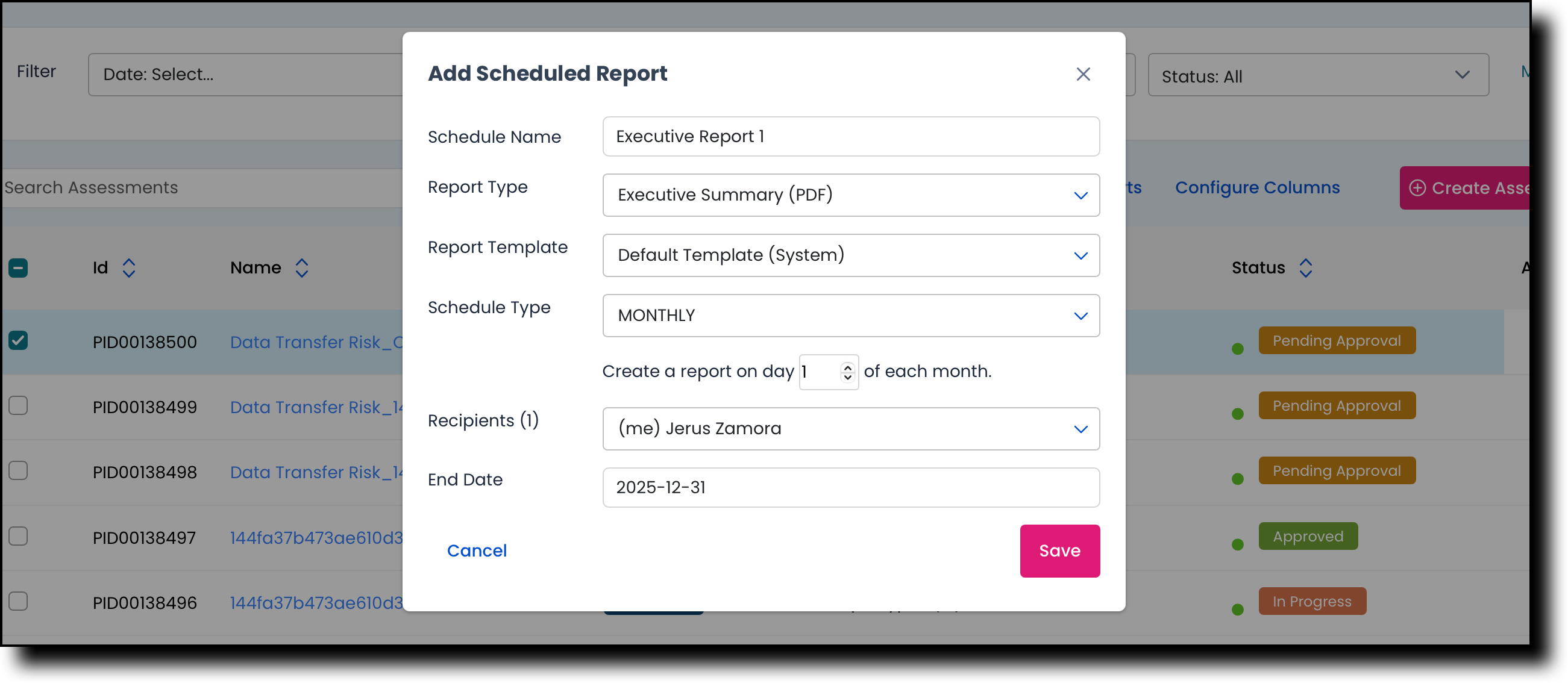This screenshot has height=683, width=1568.
Task: Click the End Date field showing 2025-12-31
Action: (x=850, y=487)
